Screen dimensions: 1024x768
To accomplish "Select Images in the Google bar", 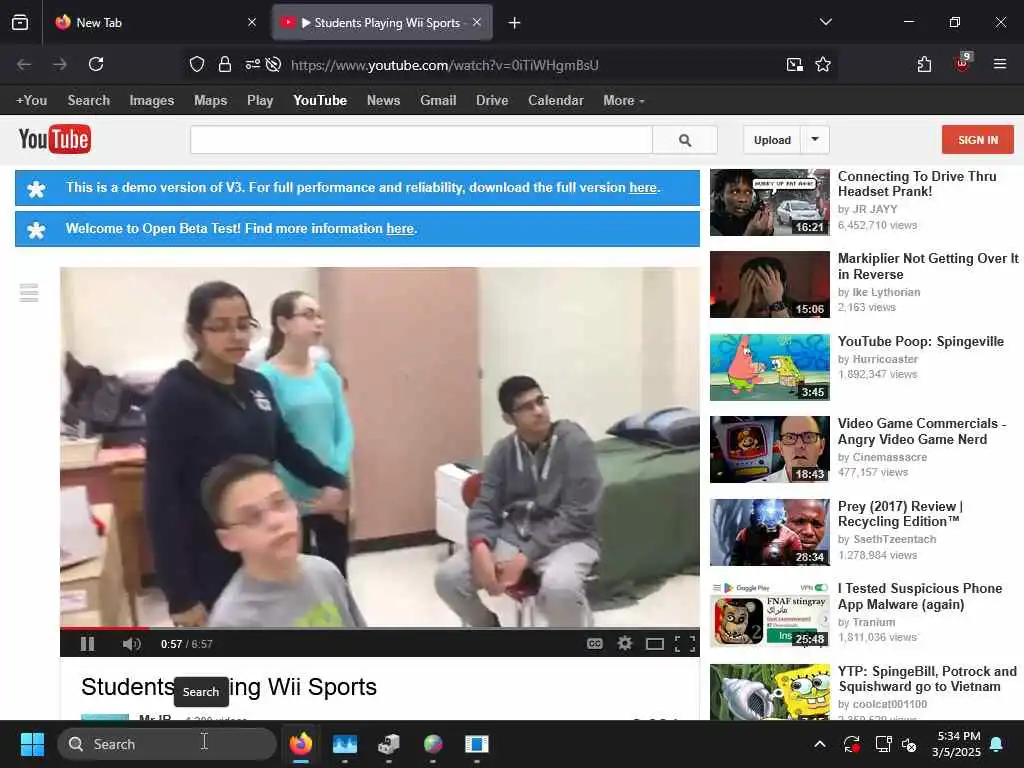I will [152, 101].
